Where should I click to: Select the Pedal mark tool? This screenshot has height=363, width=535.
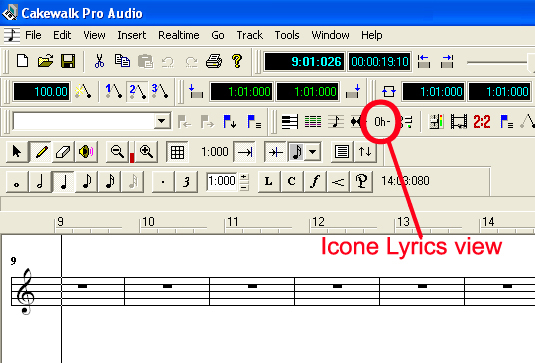[361, 182]
